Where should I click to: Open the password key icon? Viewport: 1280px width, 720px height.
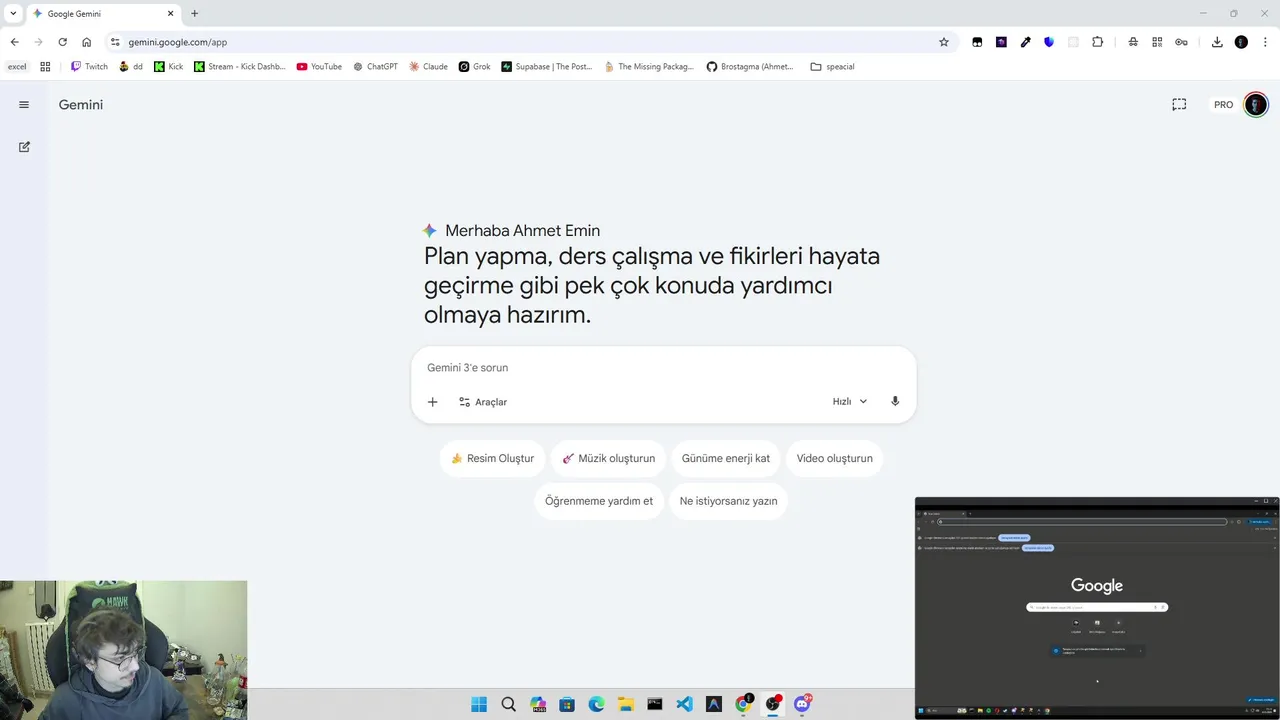(1181, 42)
